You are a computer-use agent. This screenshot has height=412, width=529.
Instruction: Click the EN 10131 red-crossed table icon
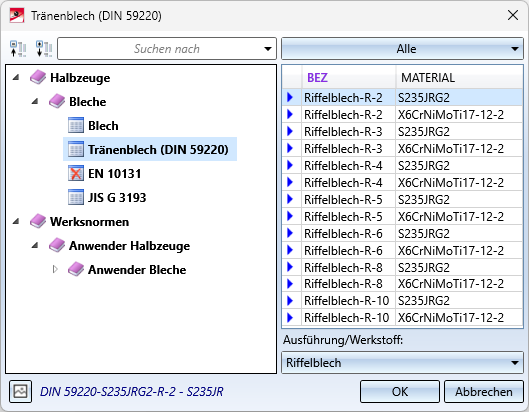[76, 173]
